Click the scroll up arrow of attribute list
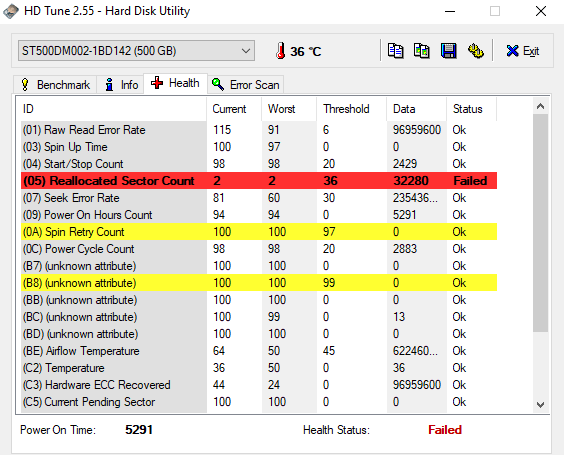Viewport: 564px width, 455px height. (x=540, y=106)
